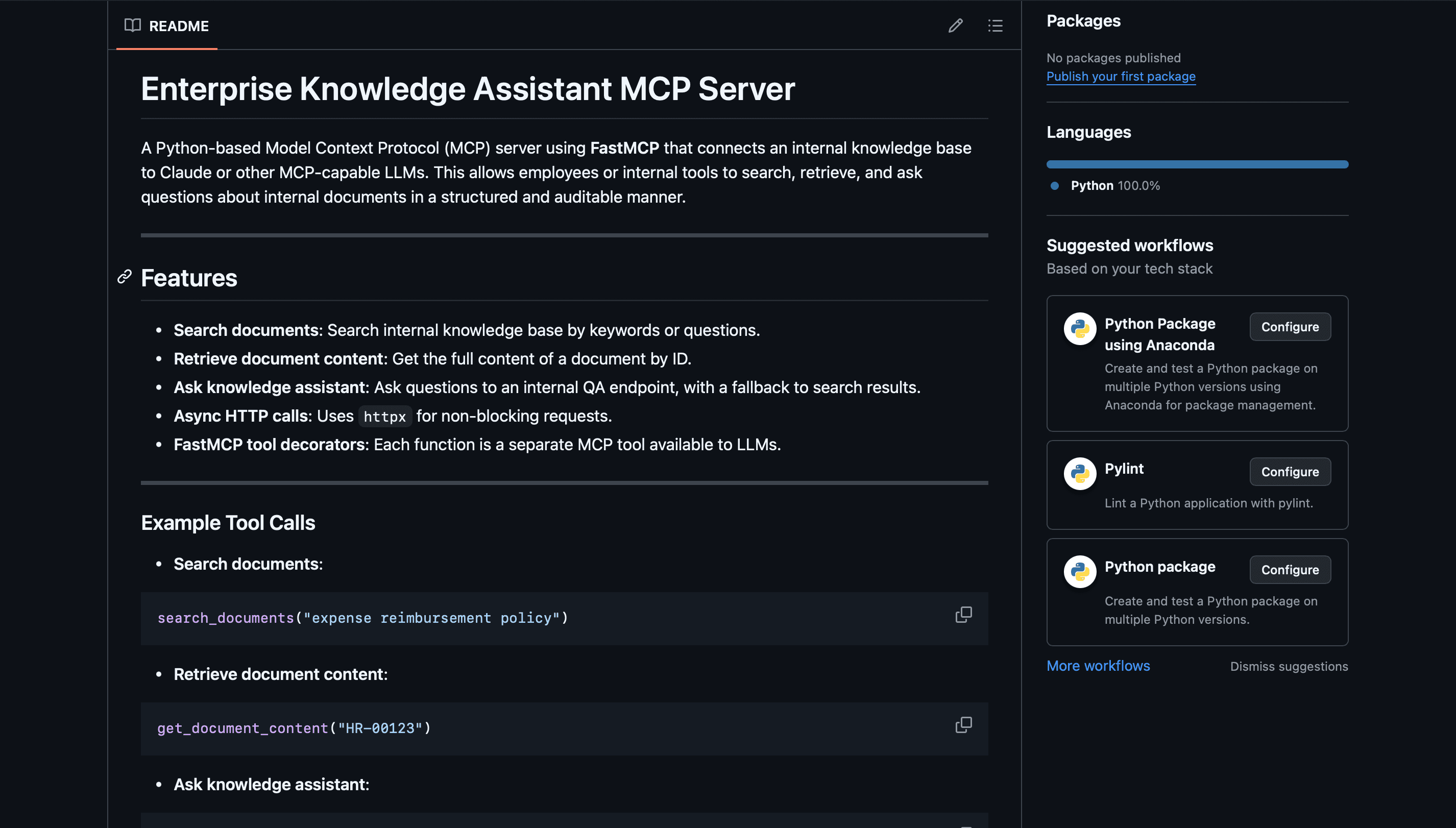Click the Python logo on Python package card
This screenshot has height=828, width=1456.
pyautogui.click(x=1079, y=572)
